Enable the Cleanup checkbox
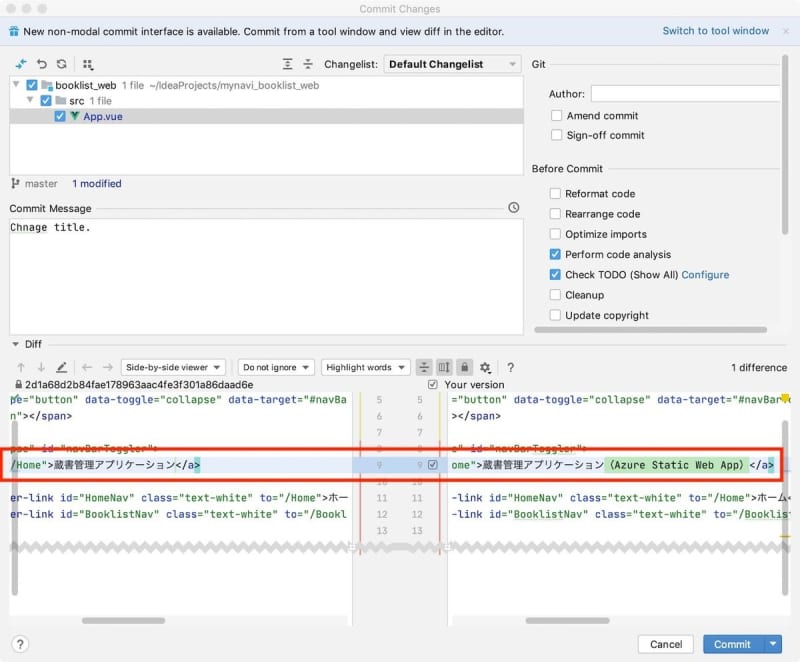The image size is (800, 662). coord(555,295)
